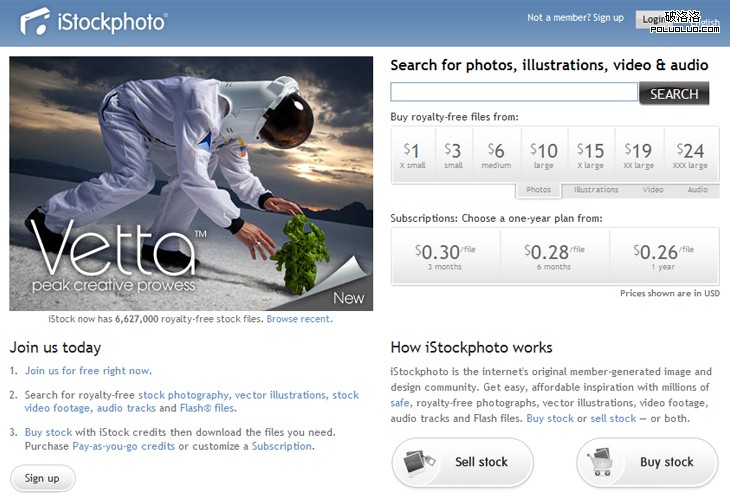This screenshot has height=500, width=730.
Task: Open the Browse recent link
Action: 299,319
